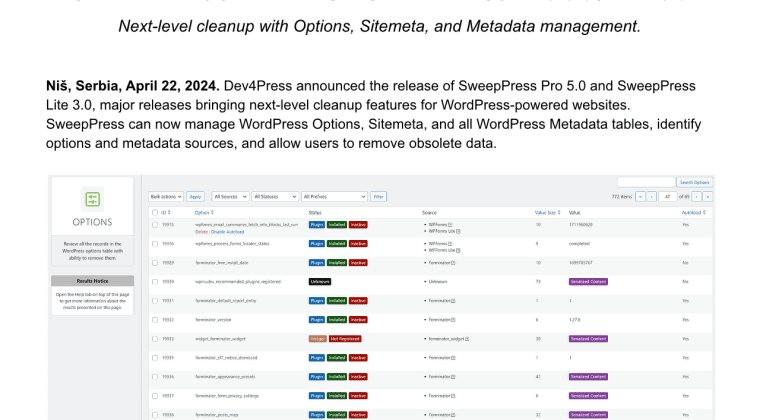
Task: Open the All Statuses filter dropdown
Action: pyautogui.click(x=275, y=197)
